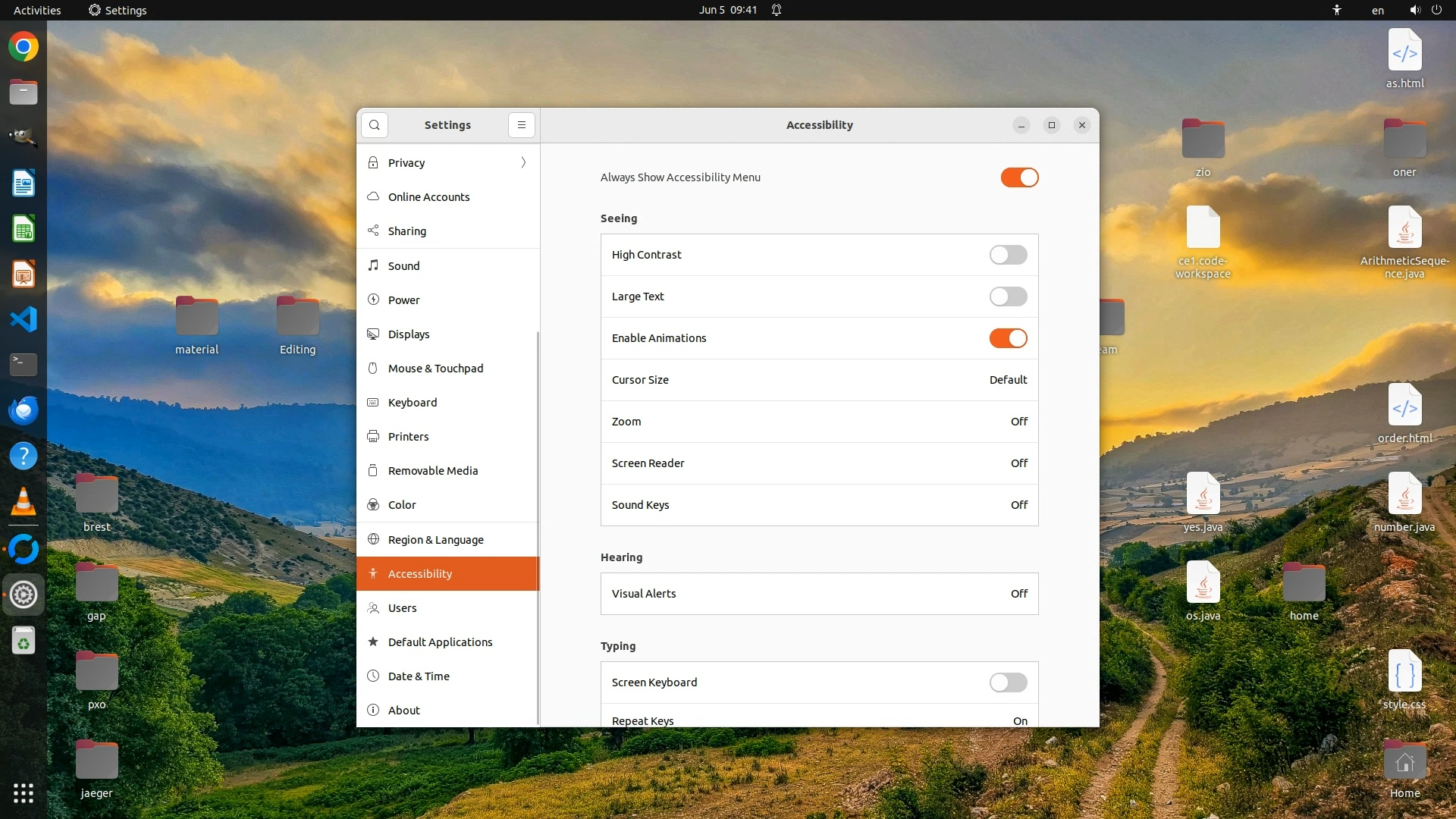
Task: Disable the Enable Animations switch
Action: pos(1008,338)
